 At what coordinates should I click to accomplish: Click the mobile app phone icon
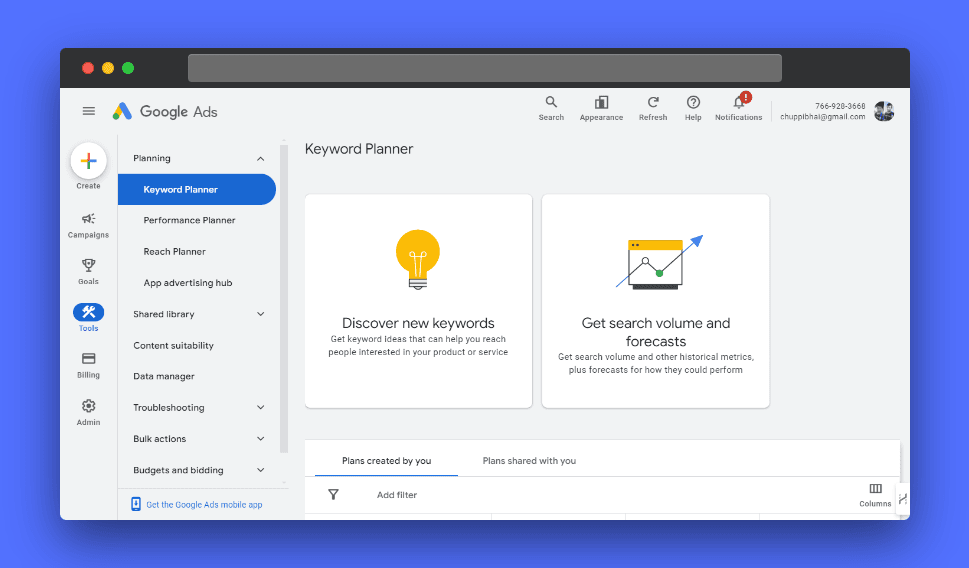[136, 504]
